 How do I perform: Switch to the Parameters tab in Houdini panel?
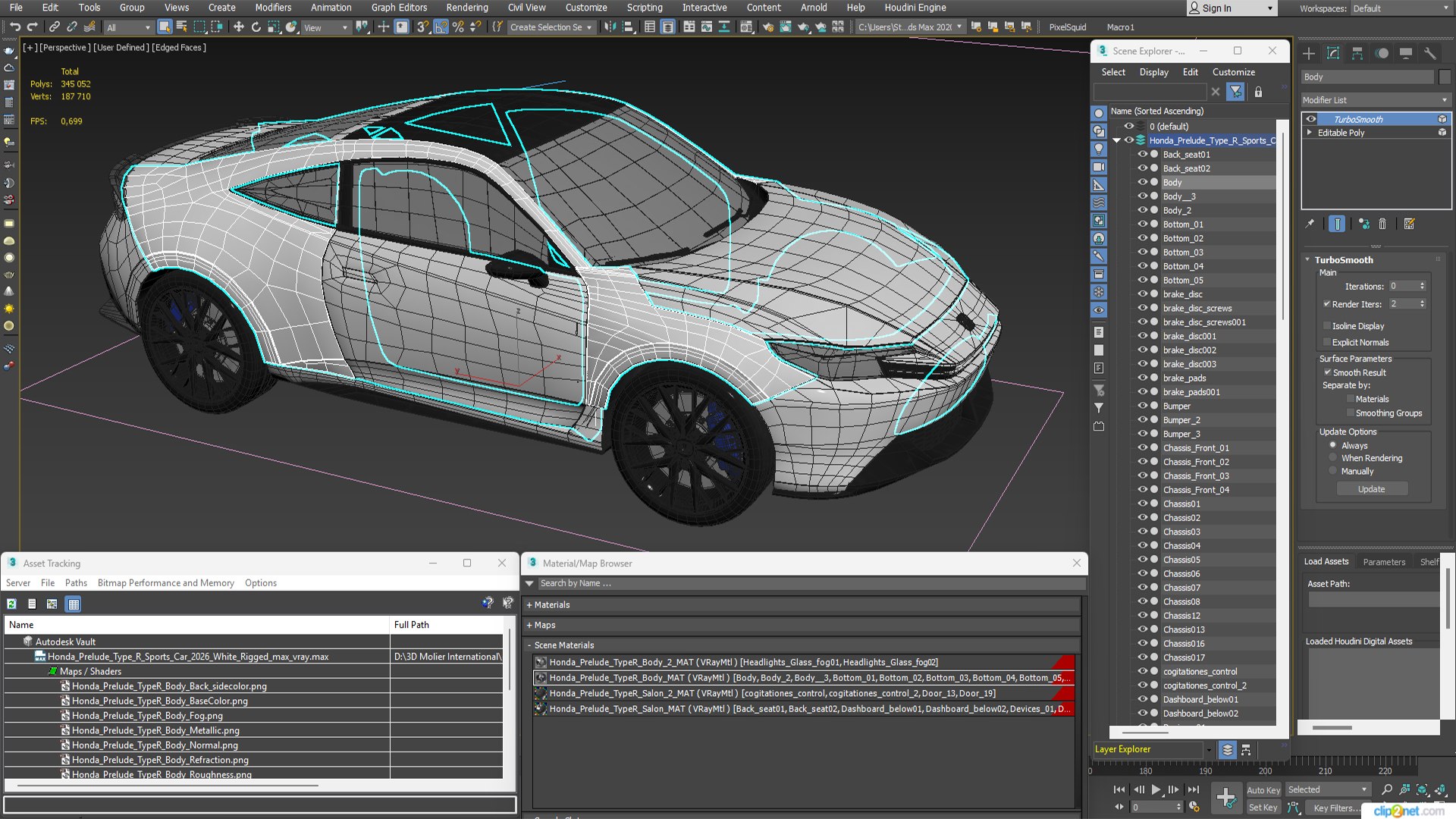(x=1384, y=562)
